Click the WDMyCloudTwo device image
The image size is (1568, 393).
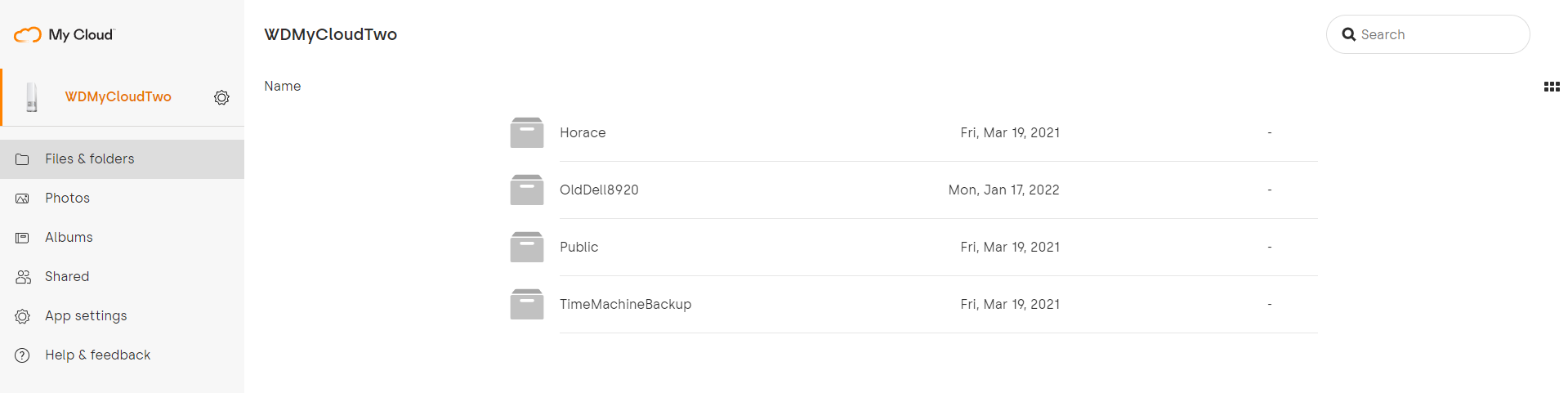32,97
